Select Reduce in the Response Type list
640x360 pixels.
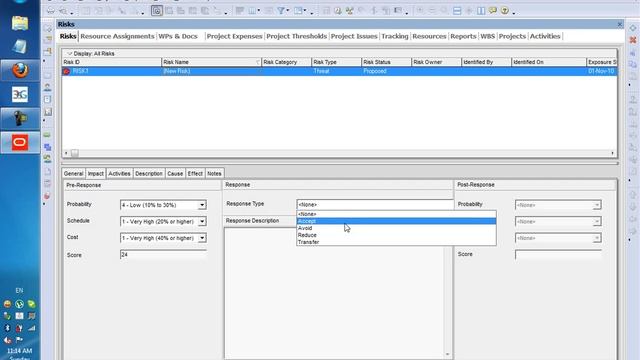396,235
